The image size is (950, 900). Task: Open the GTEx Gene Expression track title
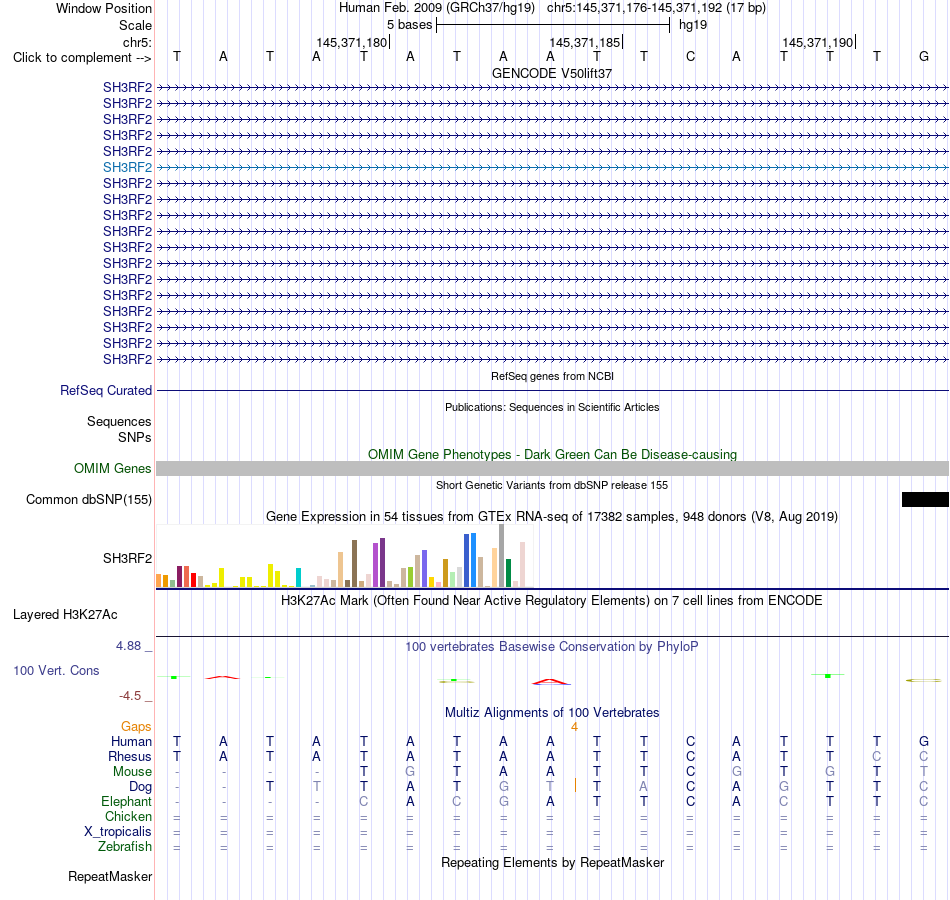pyautogui.click(x=552, y=516)
